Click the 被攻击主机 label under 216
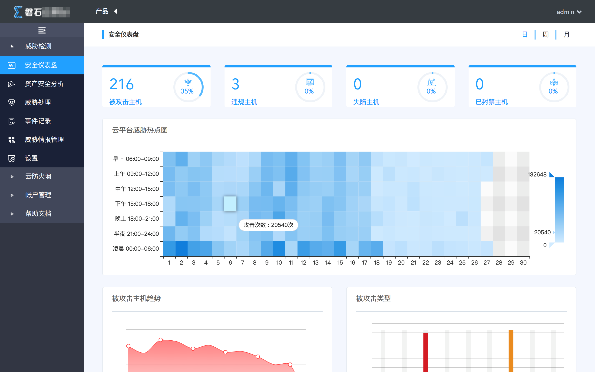Screen dimensions: 595x372 point(126,102)
